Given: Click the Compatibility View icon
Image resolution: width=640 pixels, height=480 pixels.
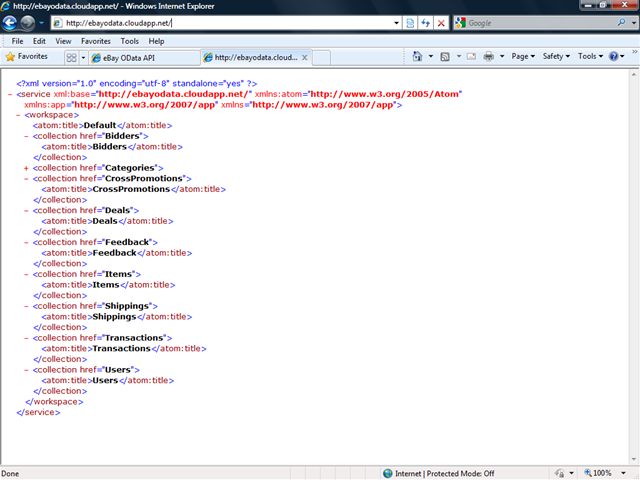Looking at the screenshot, I should point(410,23).
